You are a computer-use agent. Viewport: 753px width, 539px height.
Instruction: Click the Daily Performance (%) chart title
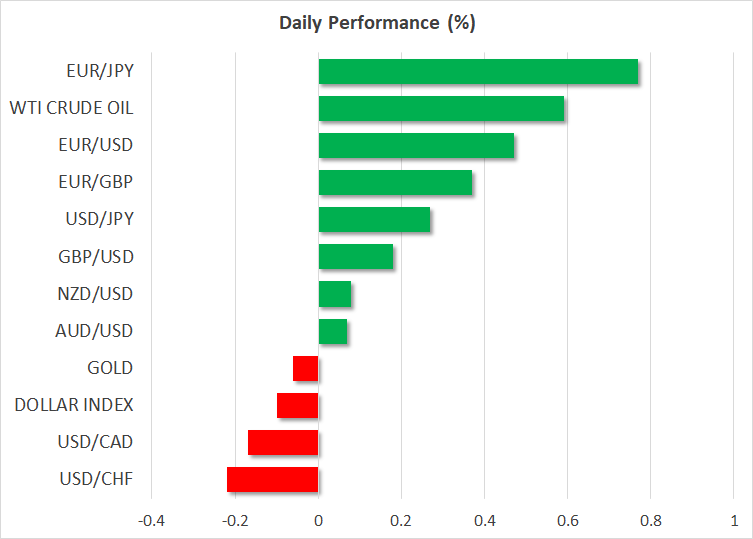point(376,22)
